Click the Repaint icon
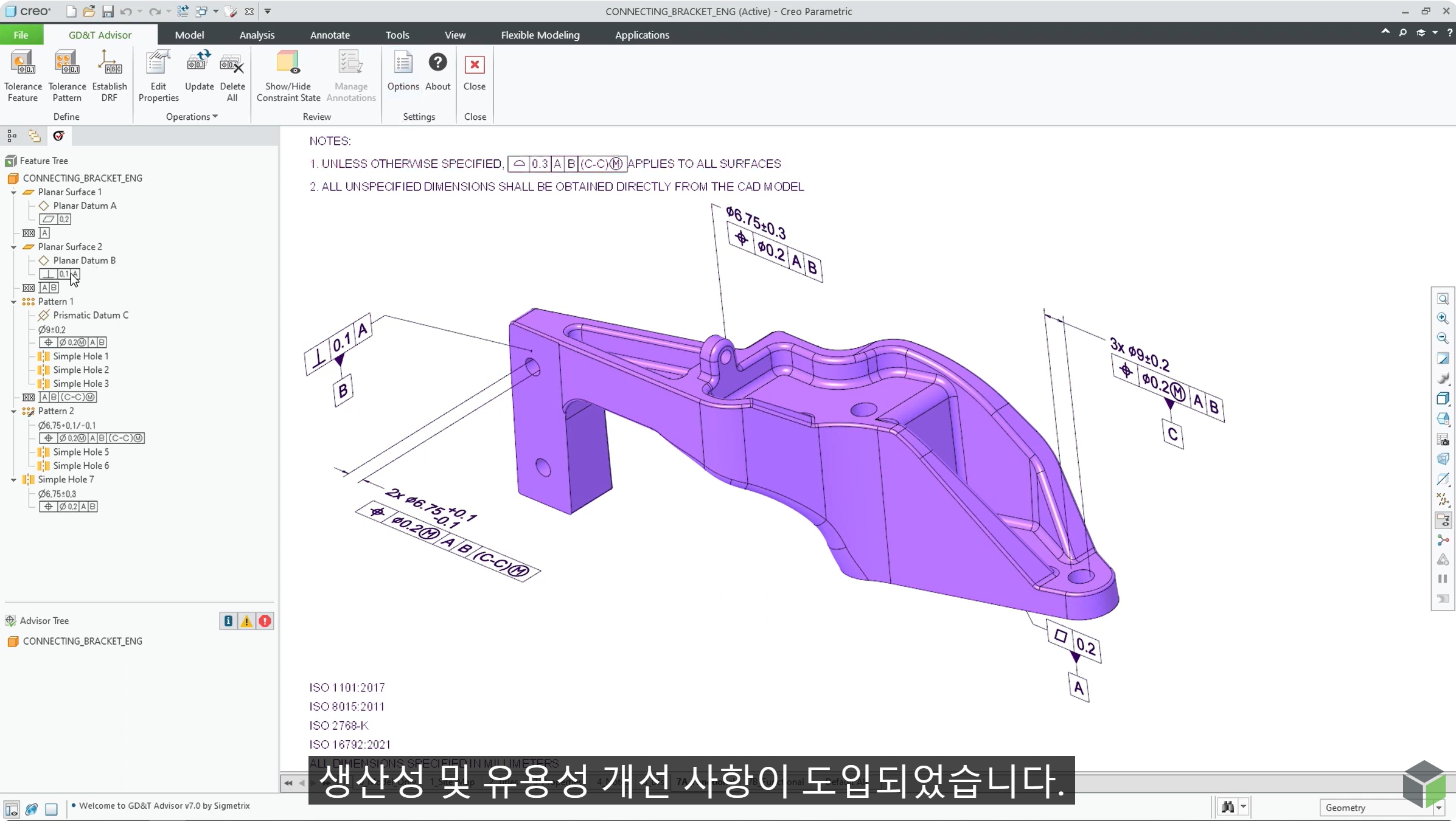1456x821 pixels. (x=1443, y=359)
